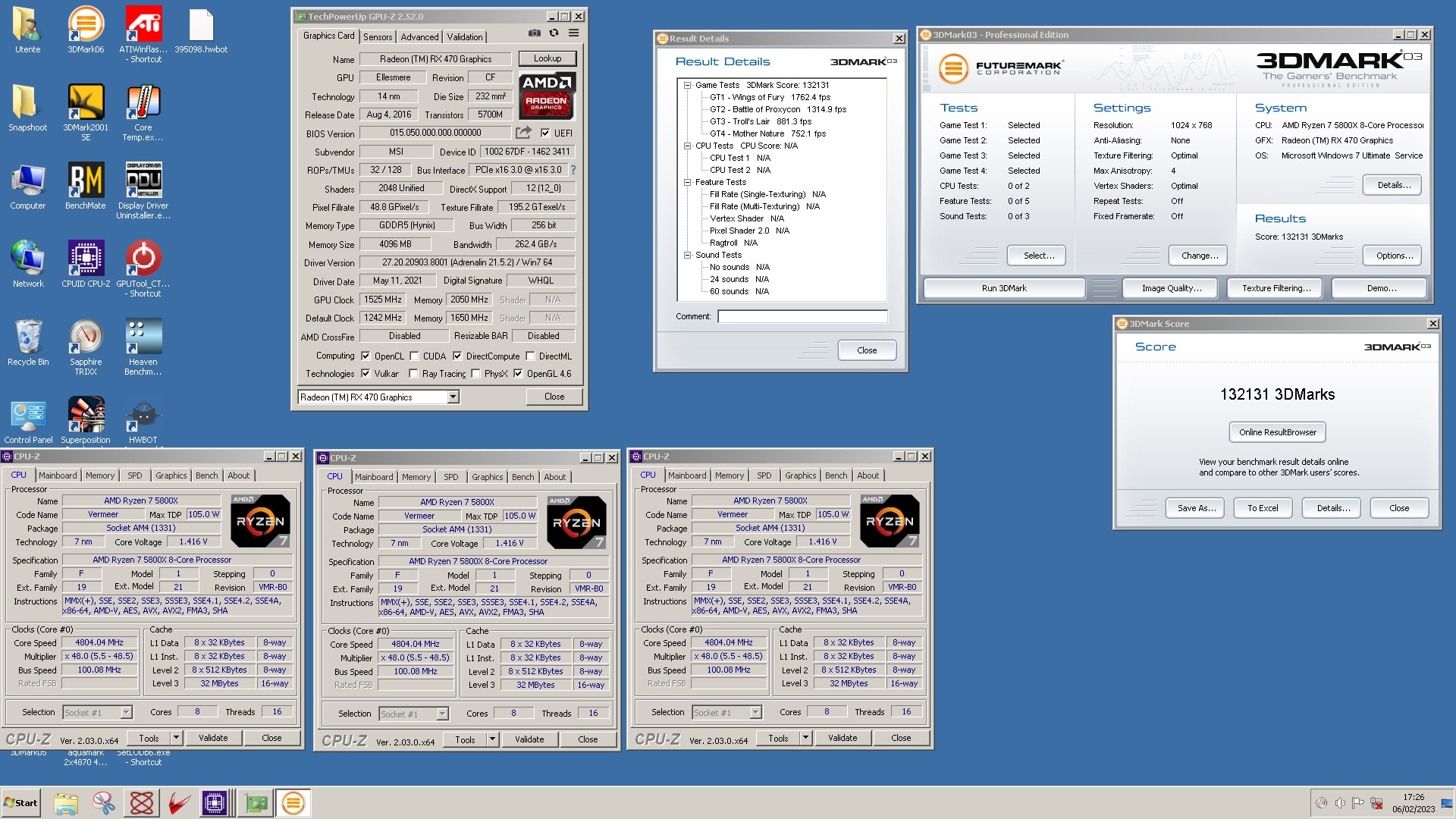Click Start button on taskbar
The width and height of the screenshot is (1456, 819).
[21, 803]
